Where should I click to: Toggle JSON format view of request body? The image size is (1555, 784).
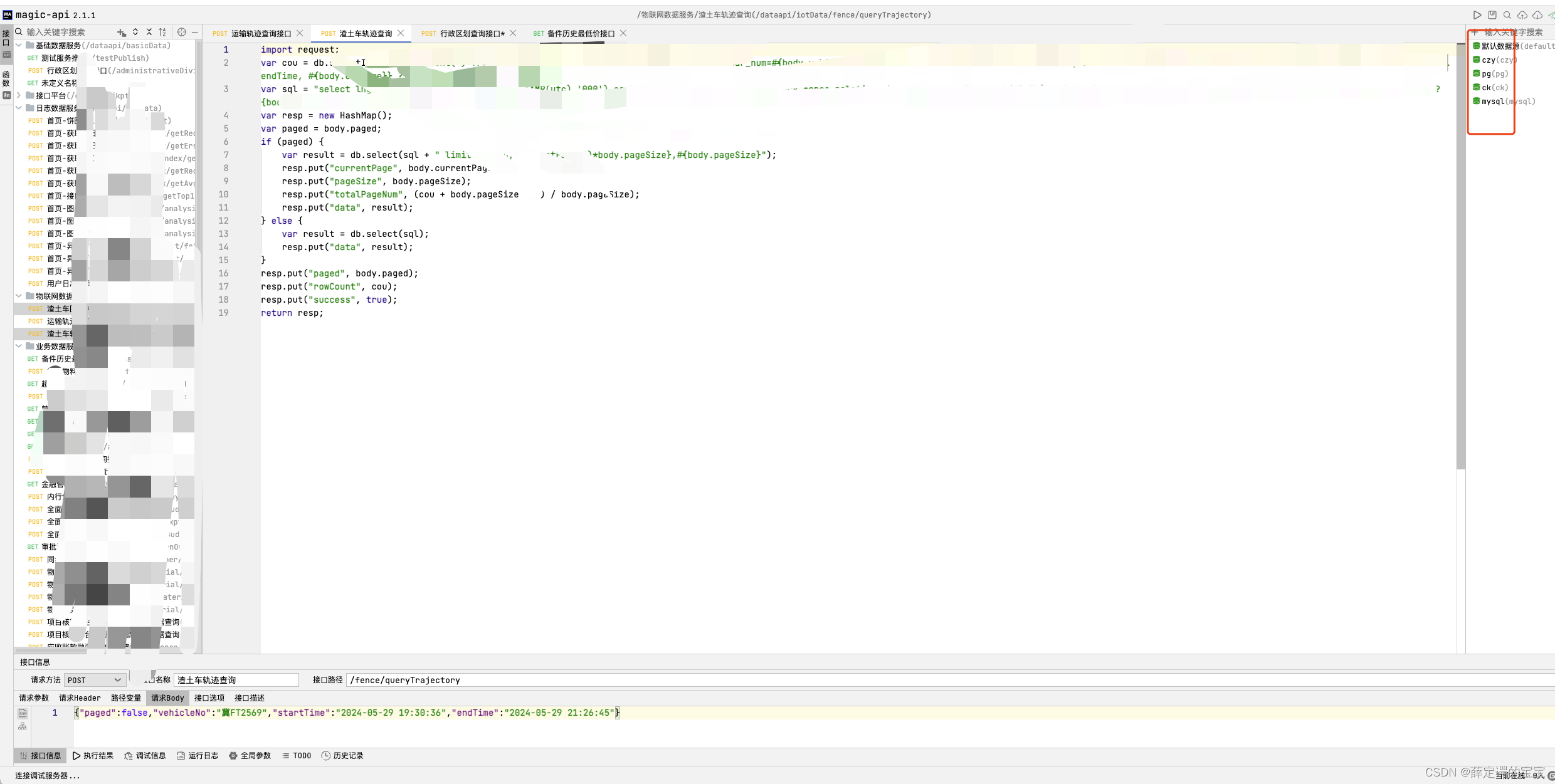point(23,713)
